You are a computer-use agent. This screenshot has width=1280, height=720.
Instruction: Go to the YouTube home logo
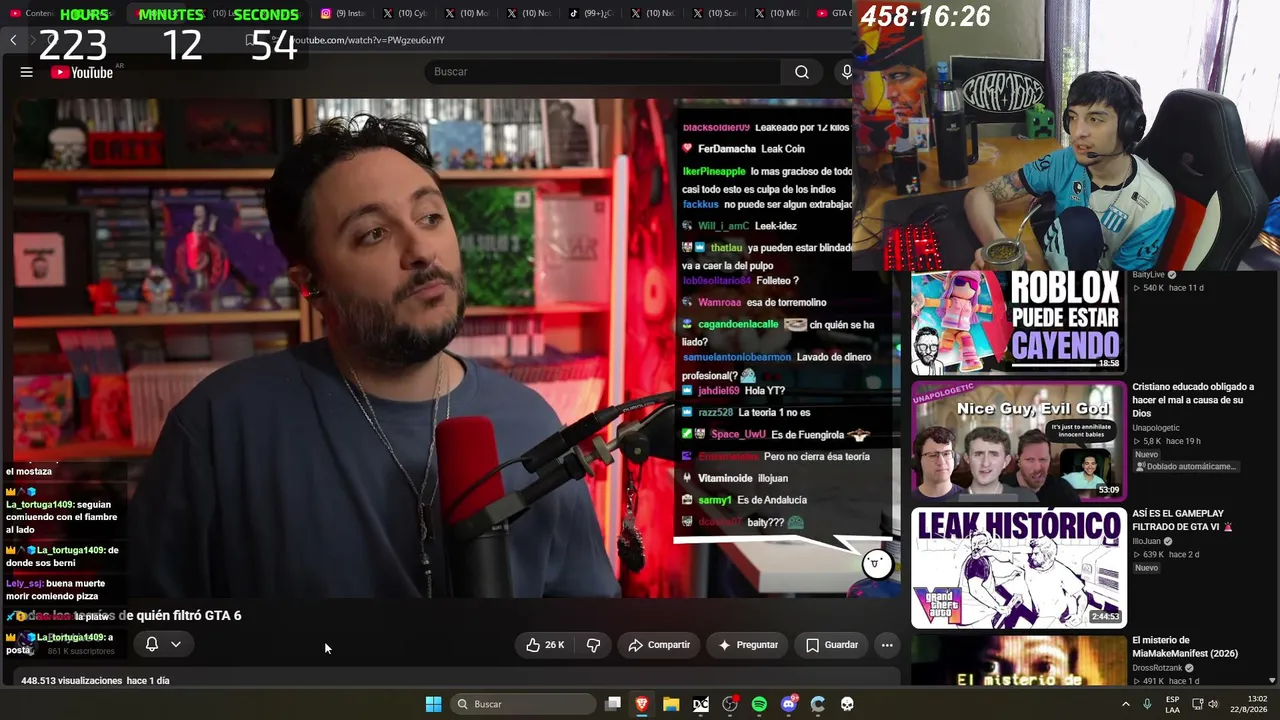point(82,72)
